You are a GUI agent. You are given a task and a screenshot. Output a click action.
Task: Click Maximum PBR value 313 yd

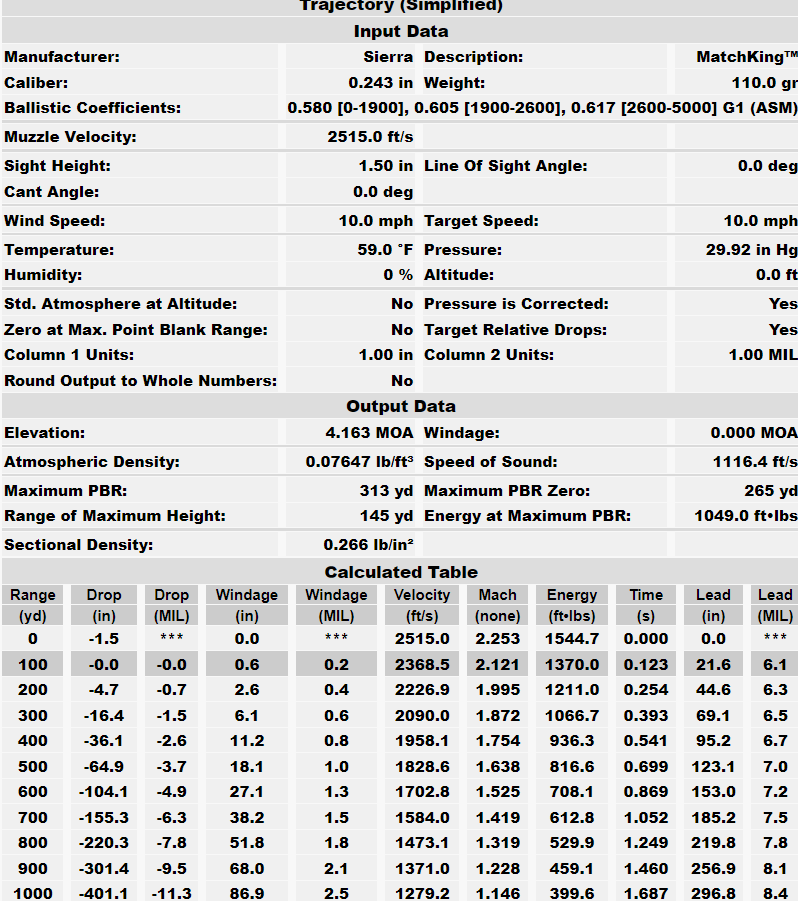[386, 491]
